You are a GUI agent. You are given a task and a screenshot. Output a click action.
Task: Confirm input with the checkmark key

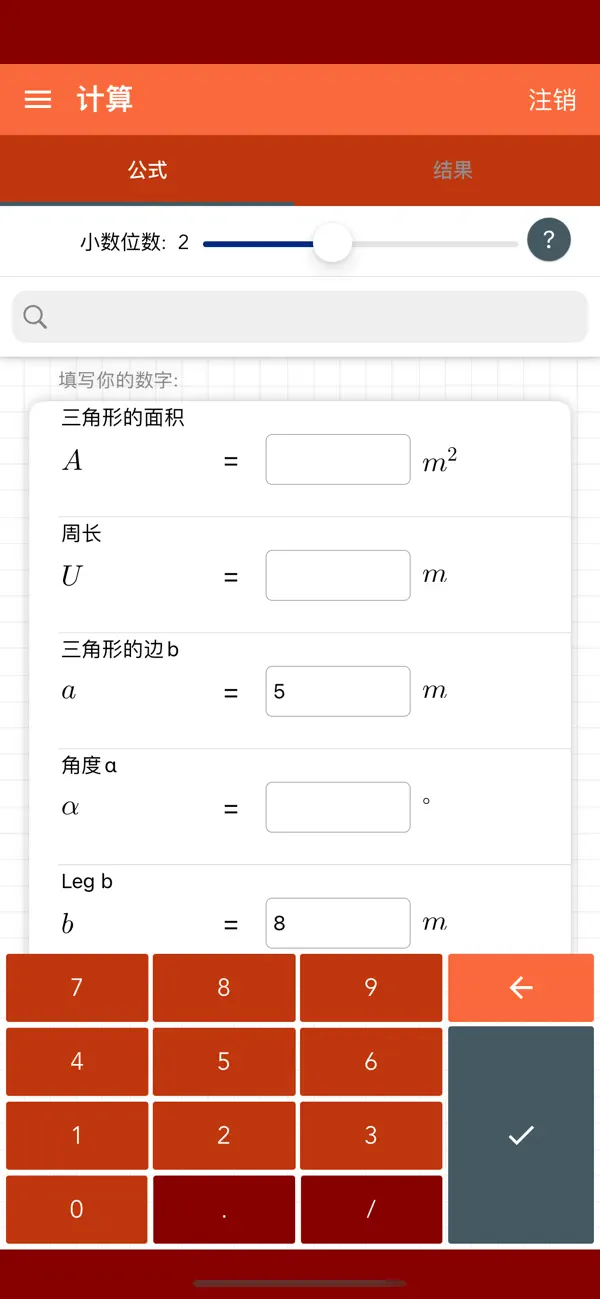pos(520,1135)
